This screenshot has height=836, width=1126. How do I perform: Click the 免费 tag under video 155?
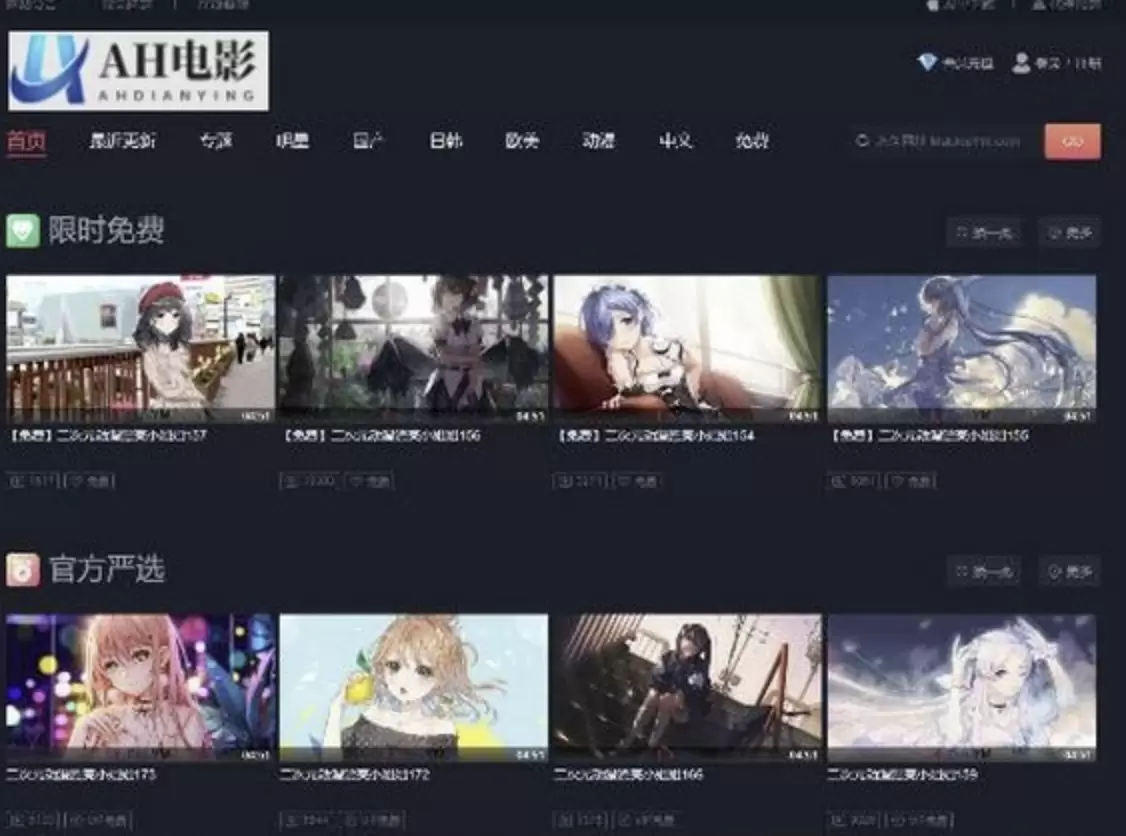[911, 480]
